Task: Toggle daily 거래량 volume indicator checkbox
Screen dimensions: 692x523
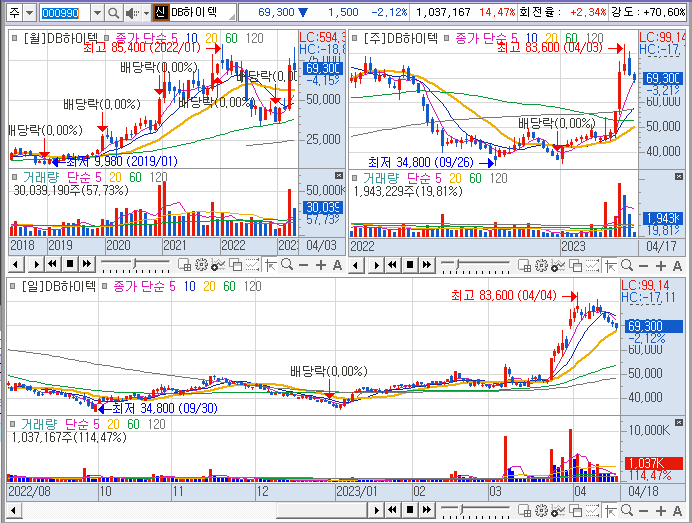Action: [12, 424]
